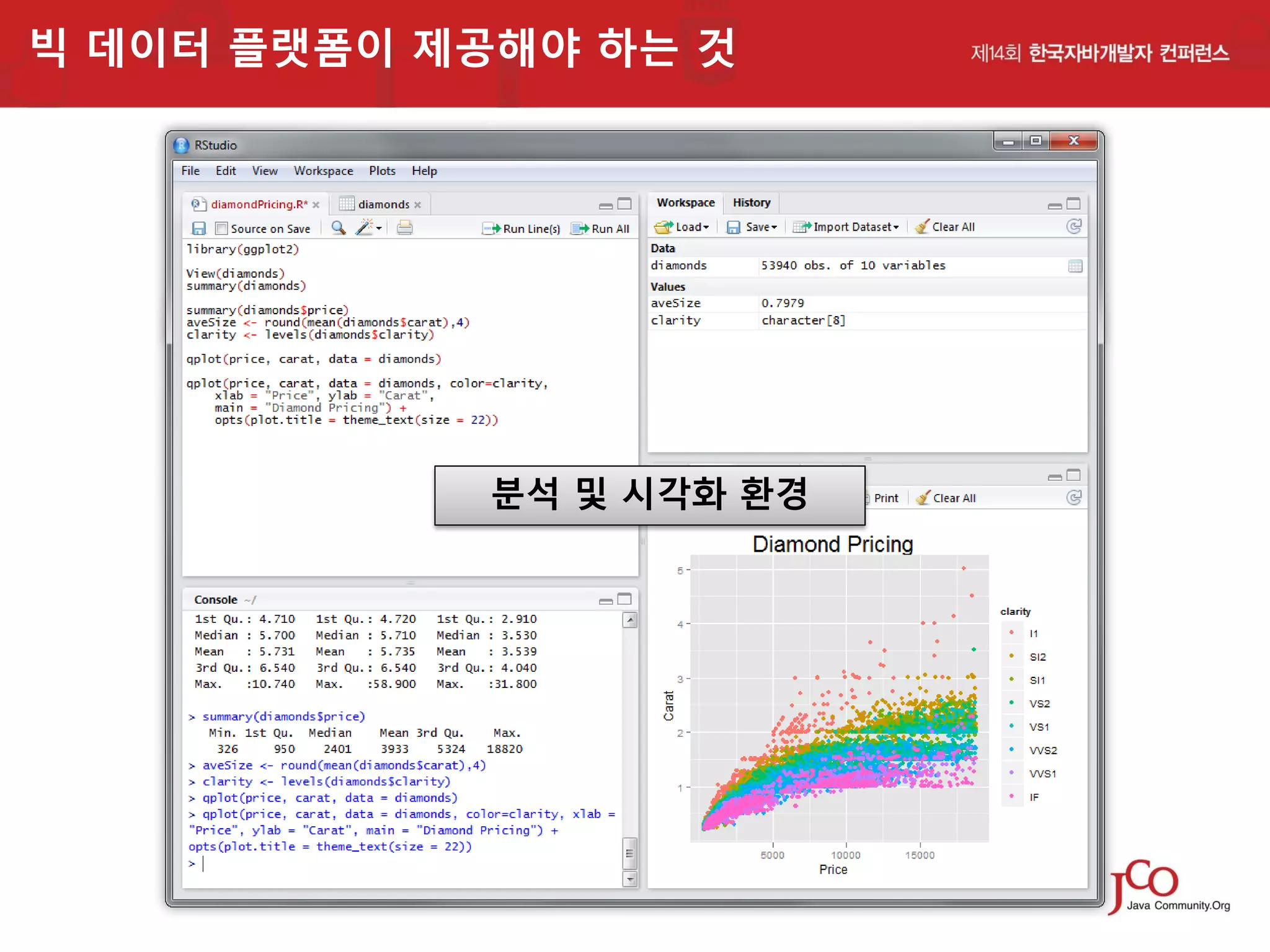This screenshot has height=952, width=1270.
Task: Click the save file icon in editor toolbar
Action: (198, 229)
